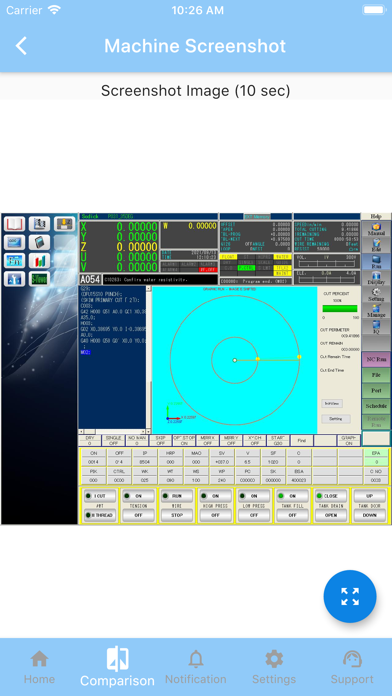Go back using the header arrow

[x=21, y=46]
